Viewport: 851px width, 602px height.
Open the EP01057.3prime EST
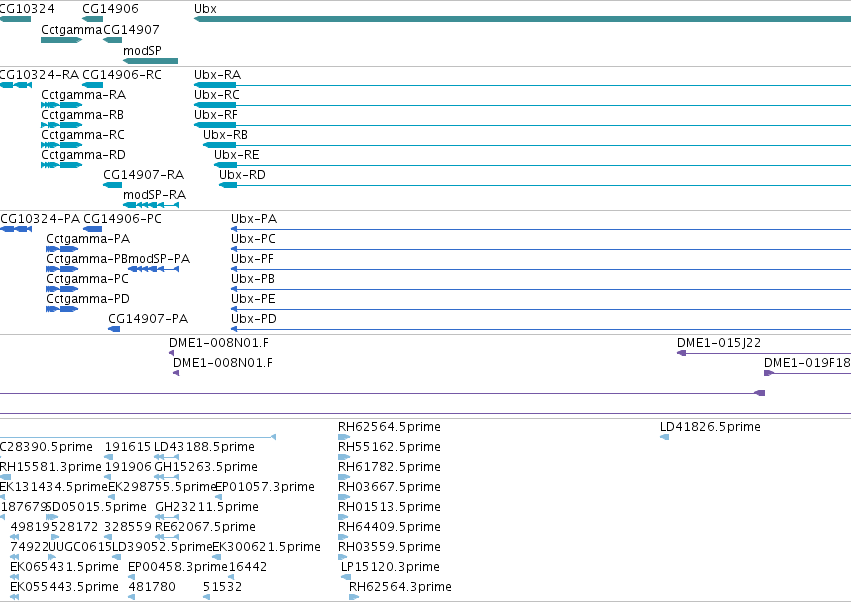tap(218, 497)
